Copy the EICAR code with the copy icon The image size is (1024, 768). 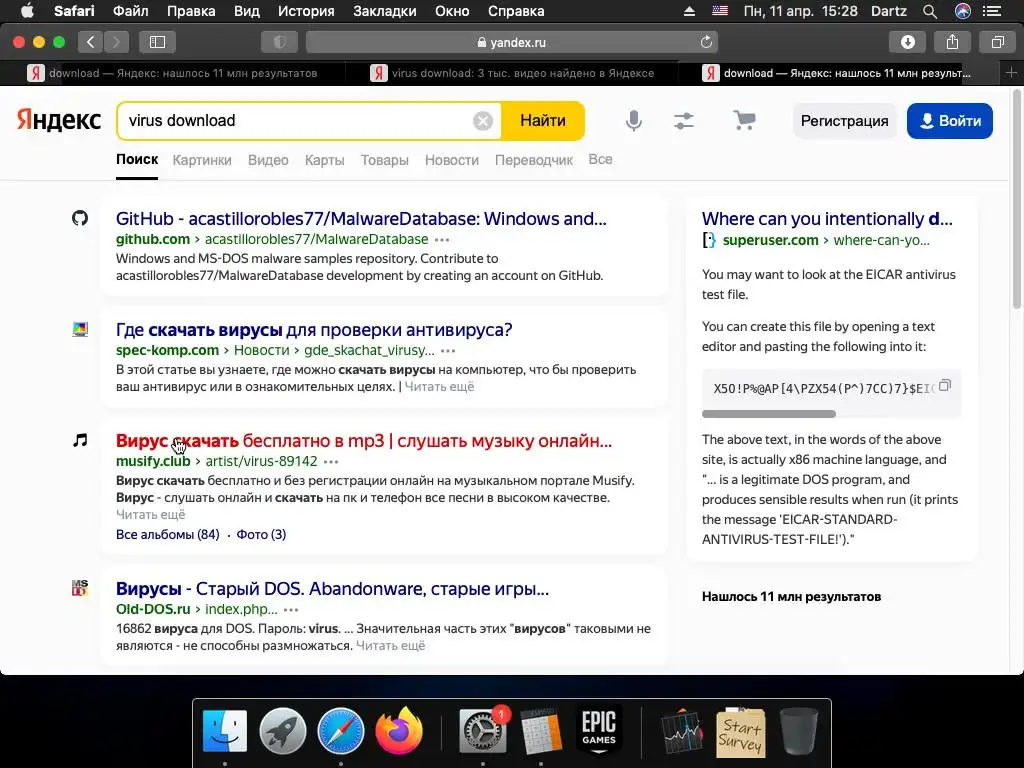(945, 385)
